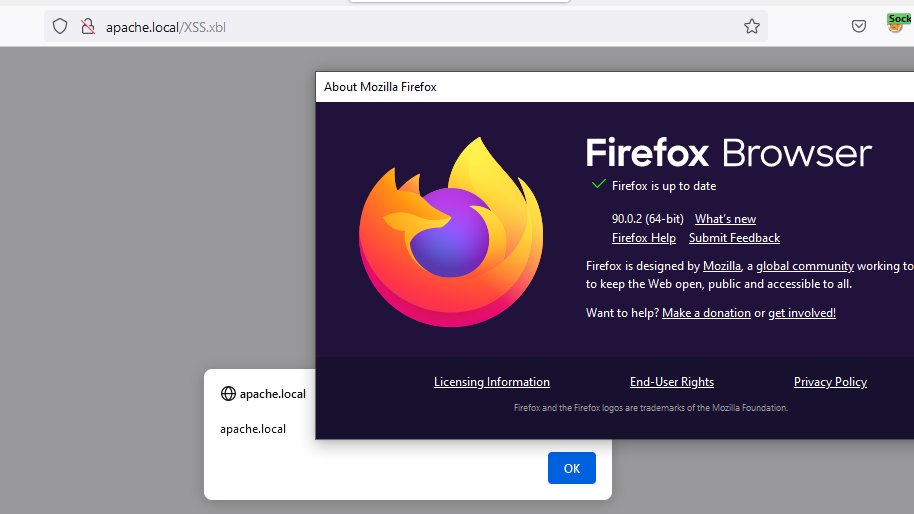This screenshot has width=914, height=514.
Task: Open the Privacy Policy link
Action: click(x=830, y=382)
